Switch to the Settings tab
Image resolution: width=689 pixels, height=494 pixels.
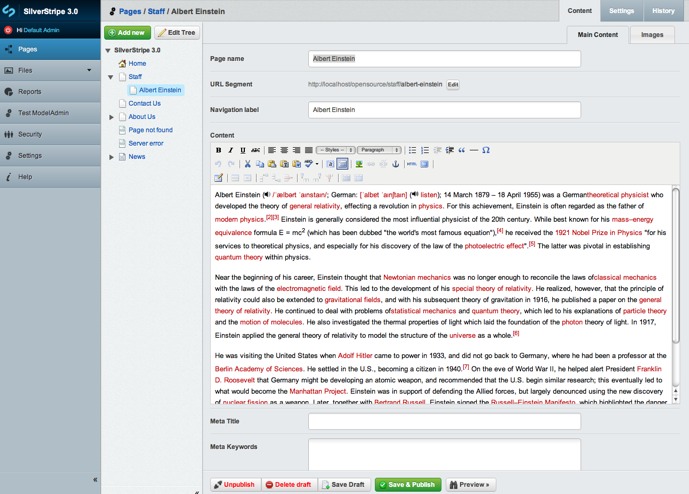(x=621, y=11)
